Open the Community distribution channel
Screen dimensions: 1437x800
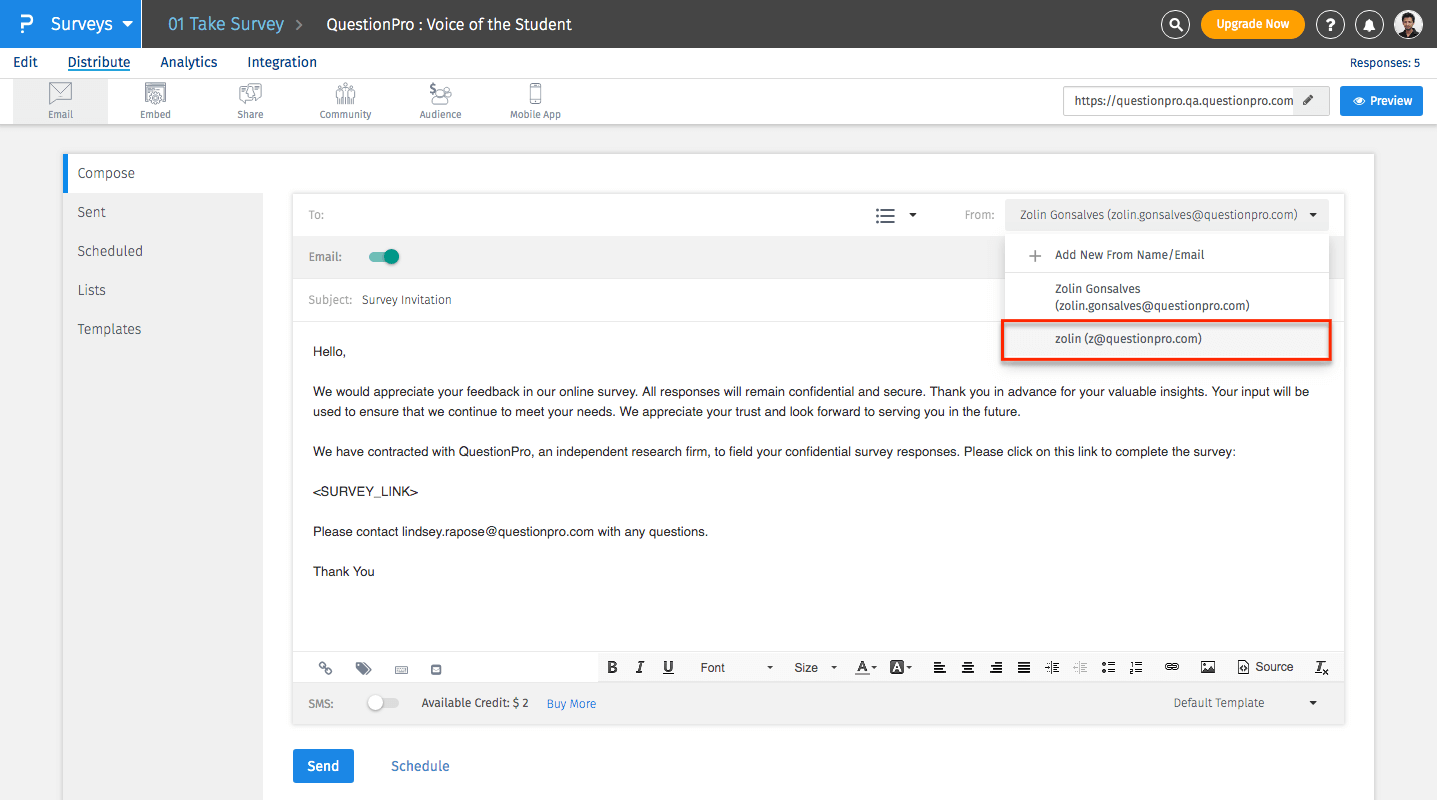point(344,100)
